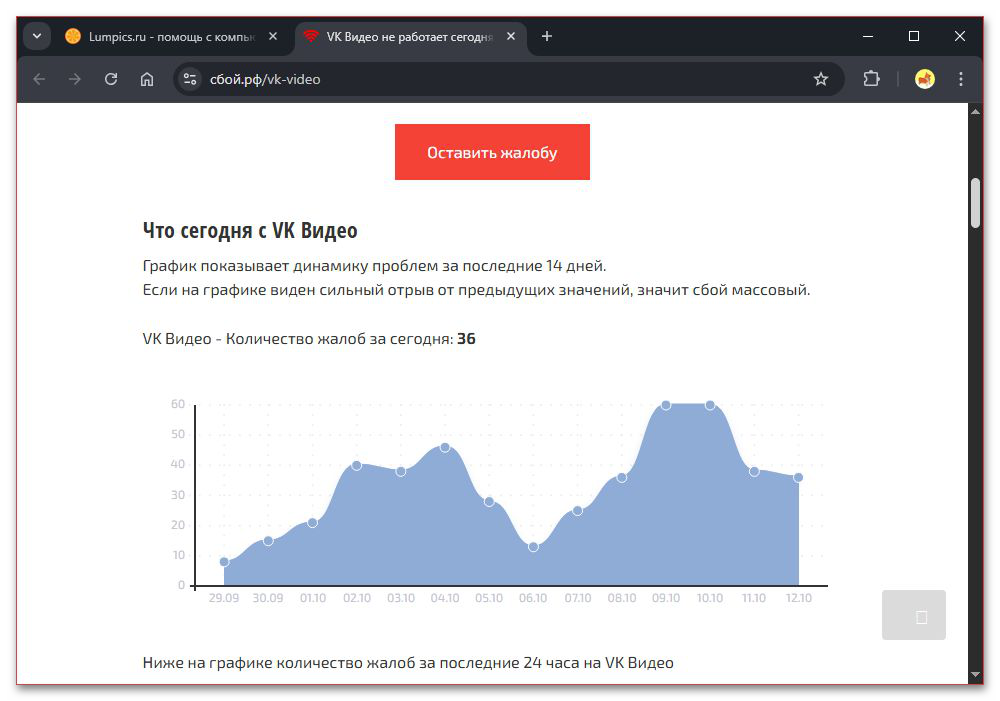Image resolution: width=1000 pixels, height=701 pixels.
Task: Click the 09.10 date axis label
Action: coord(666,598)
